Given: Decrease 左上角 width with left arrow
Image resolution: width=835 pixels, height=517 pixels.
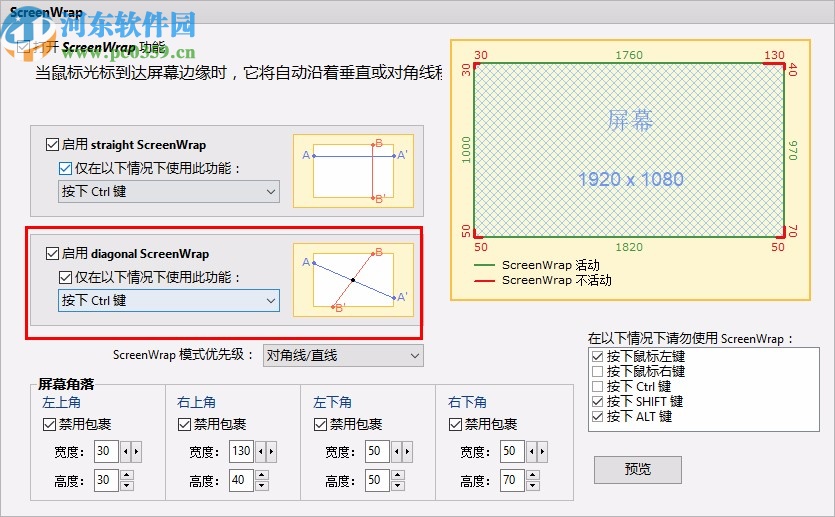Looking at the screenshot, I should click(126, 452).
